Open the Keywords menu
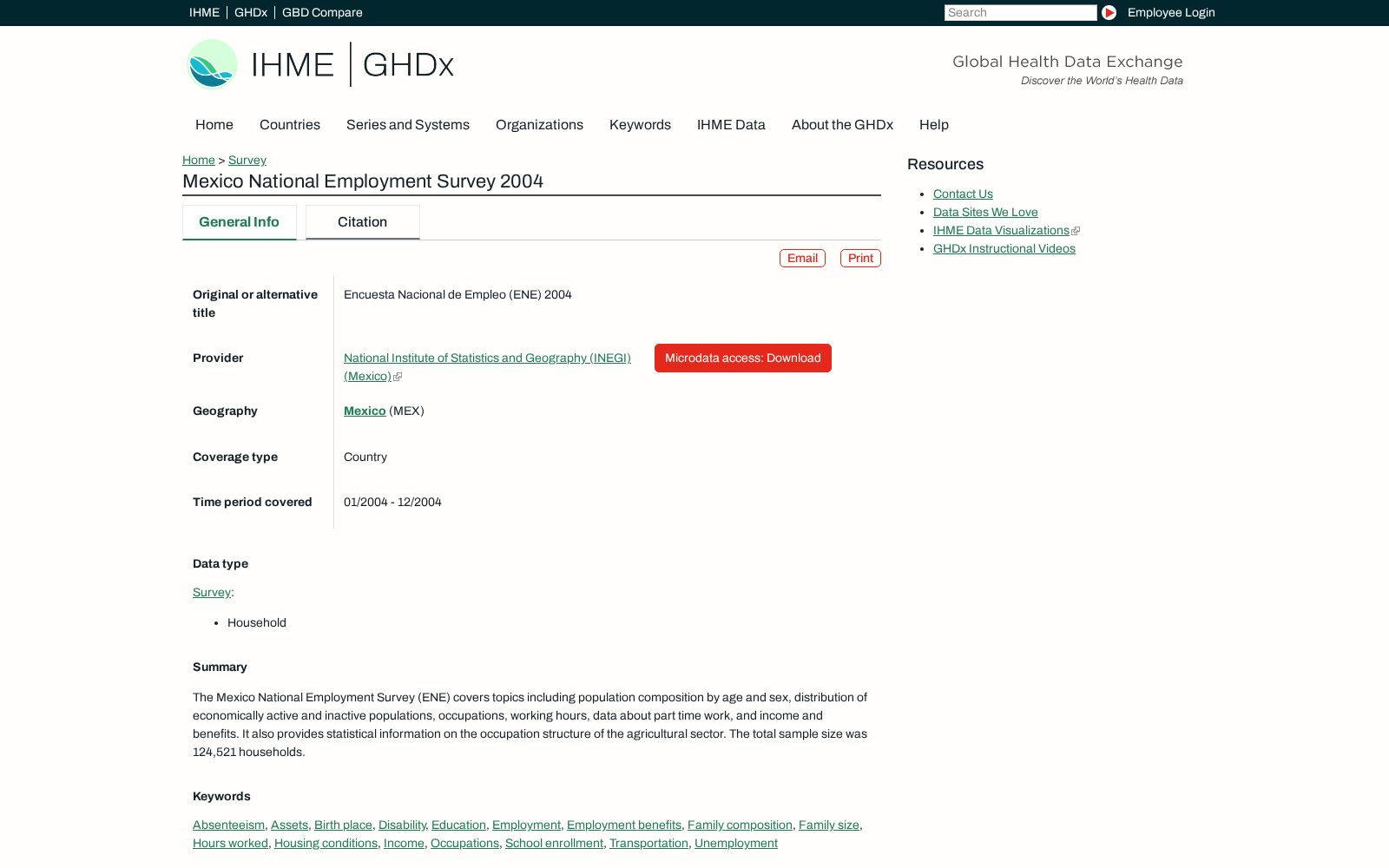This screenshot has height=868, width=1389. click(640, 125)
